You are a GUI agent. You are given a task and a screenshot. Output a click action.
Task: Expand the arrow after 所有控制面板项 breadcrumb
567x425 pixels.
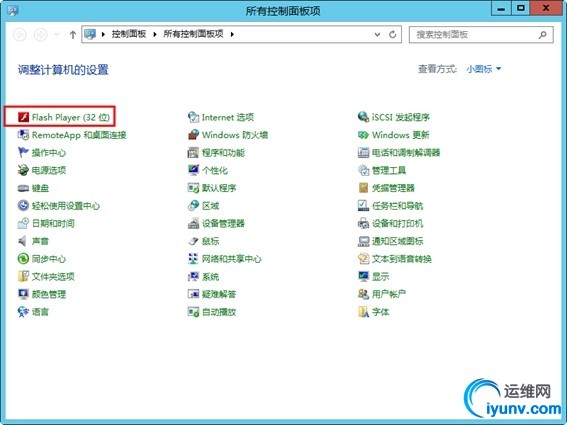[232, 34]
